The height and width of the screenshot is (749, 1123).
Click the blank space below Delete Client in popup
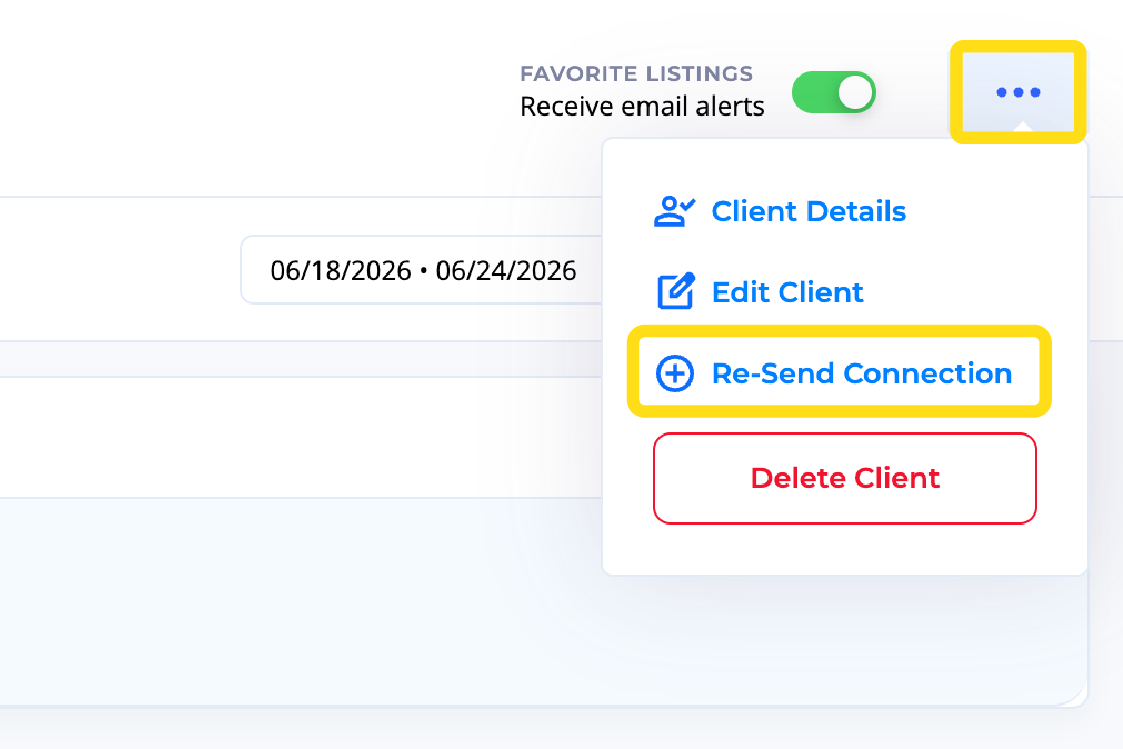844,549
